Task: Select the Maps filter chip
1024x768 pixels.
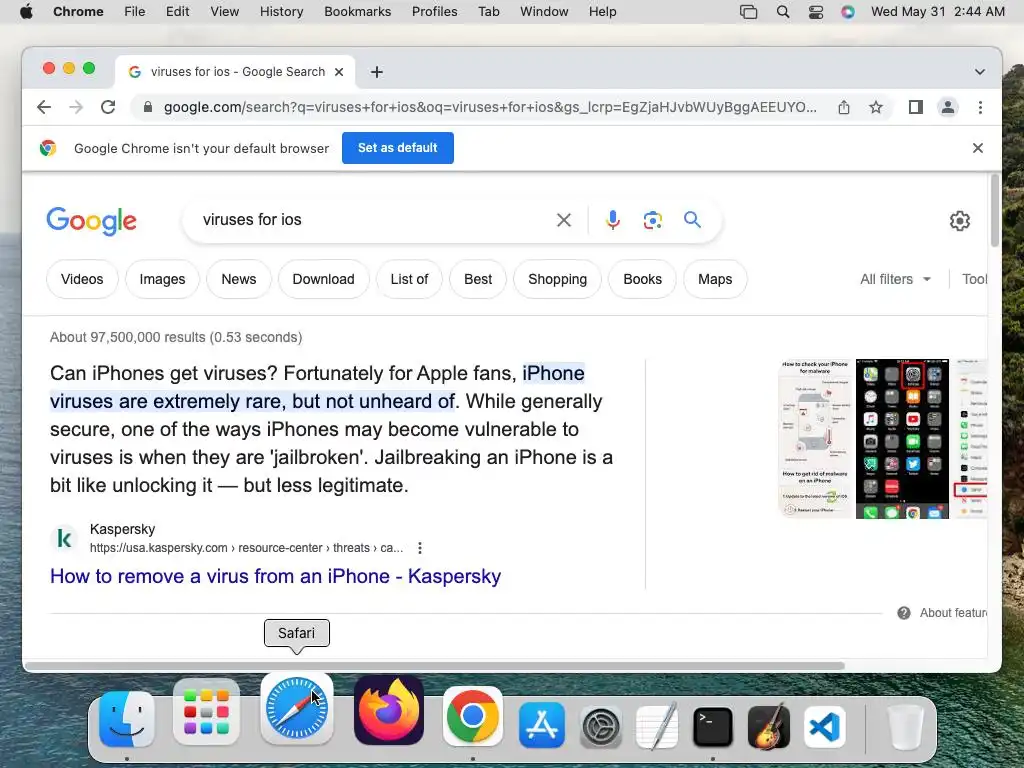Action: [715, 279]
